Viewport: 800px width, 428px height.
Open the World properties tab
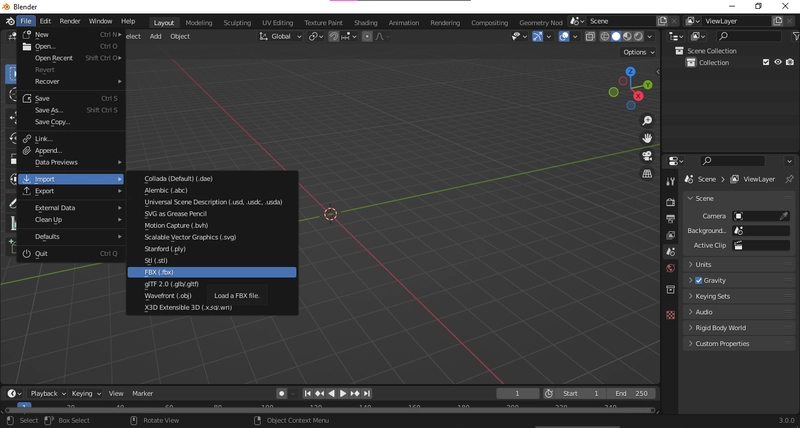click(x=670, y=268)
